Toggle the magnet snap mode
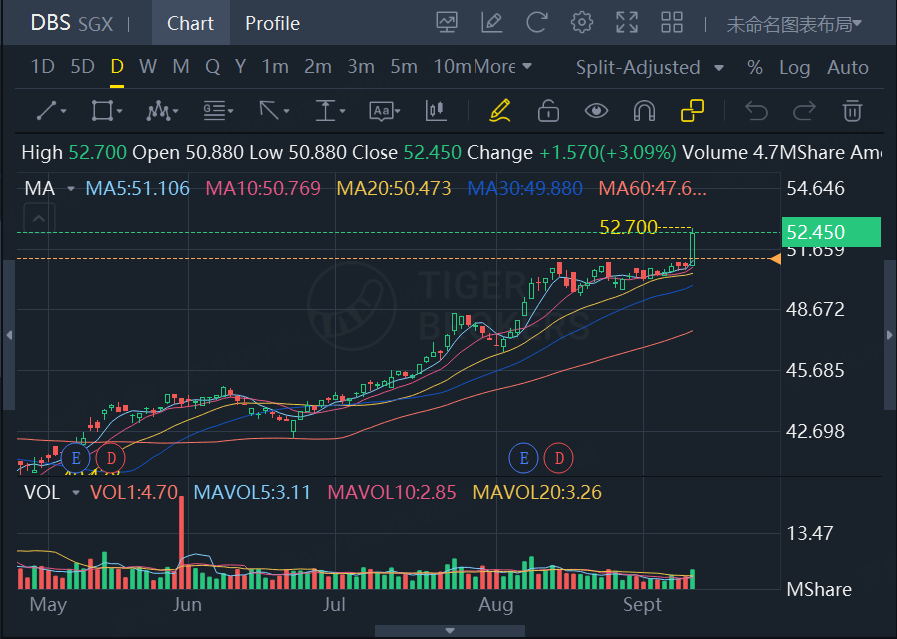Viewport: 897px width, 639px height. [644, 110]
